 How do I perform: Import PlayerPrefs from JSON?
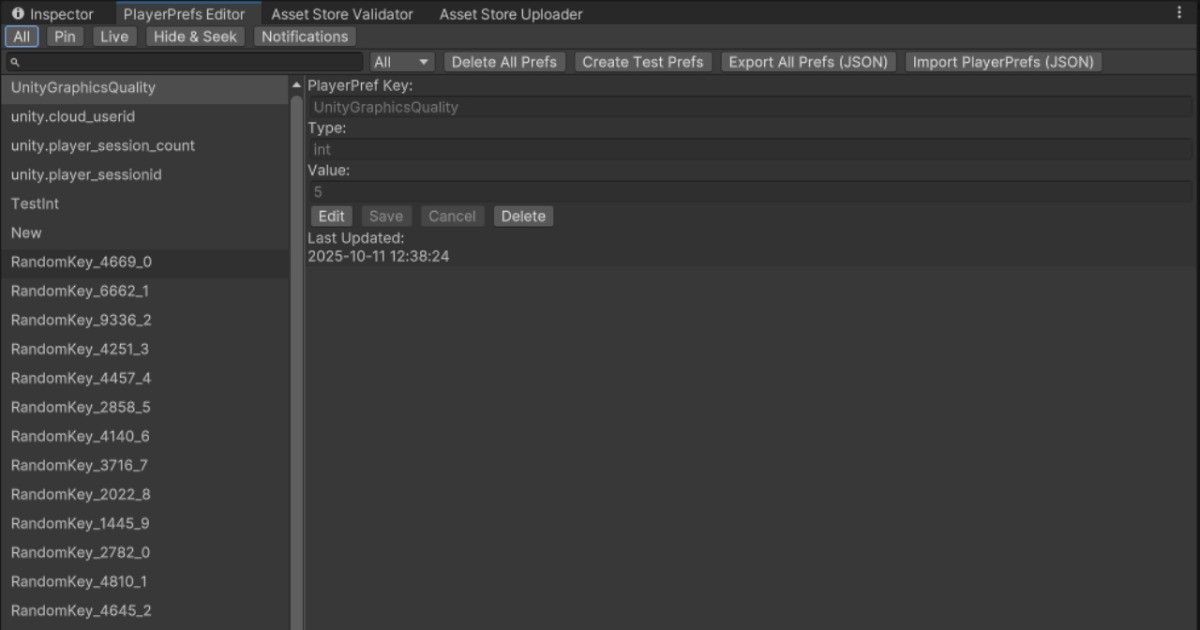point(1002,61)
